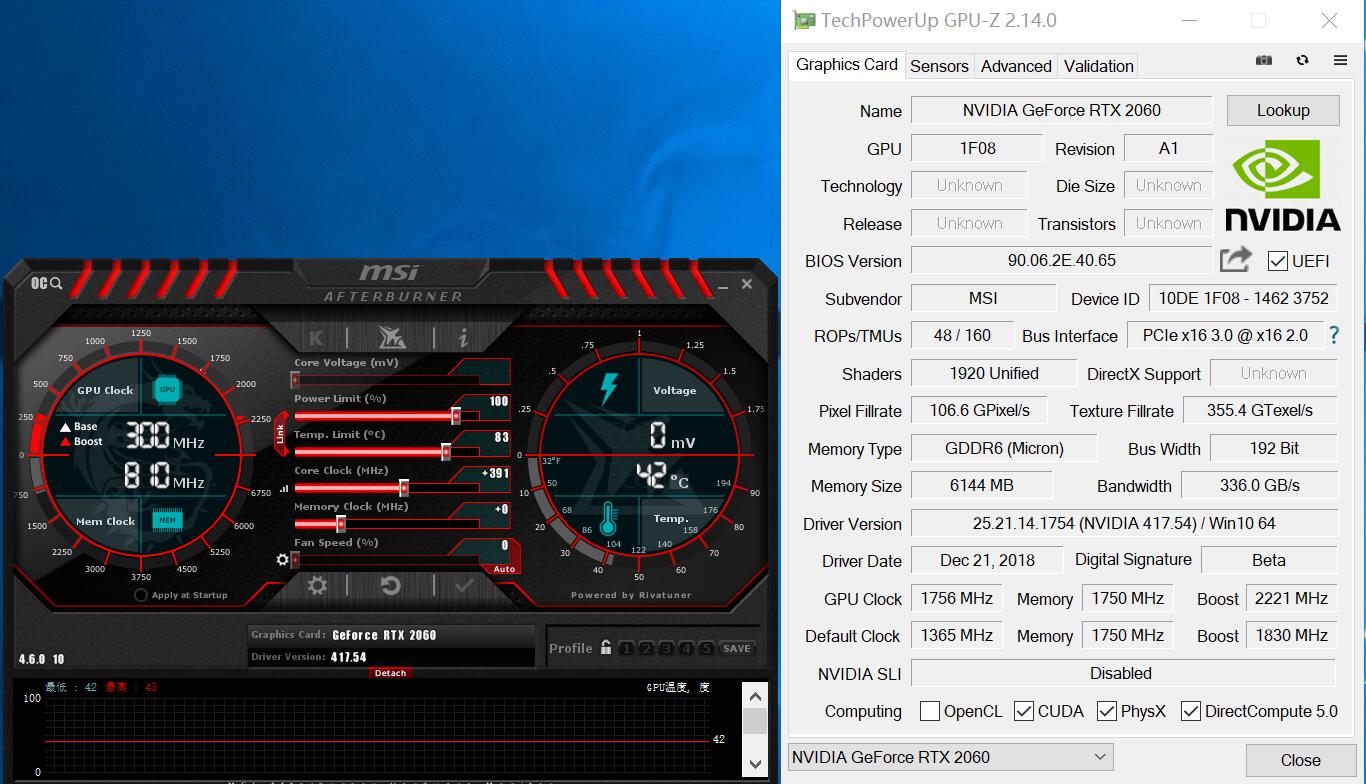Click the Bus Interface question mark

(1333, 335)
